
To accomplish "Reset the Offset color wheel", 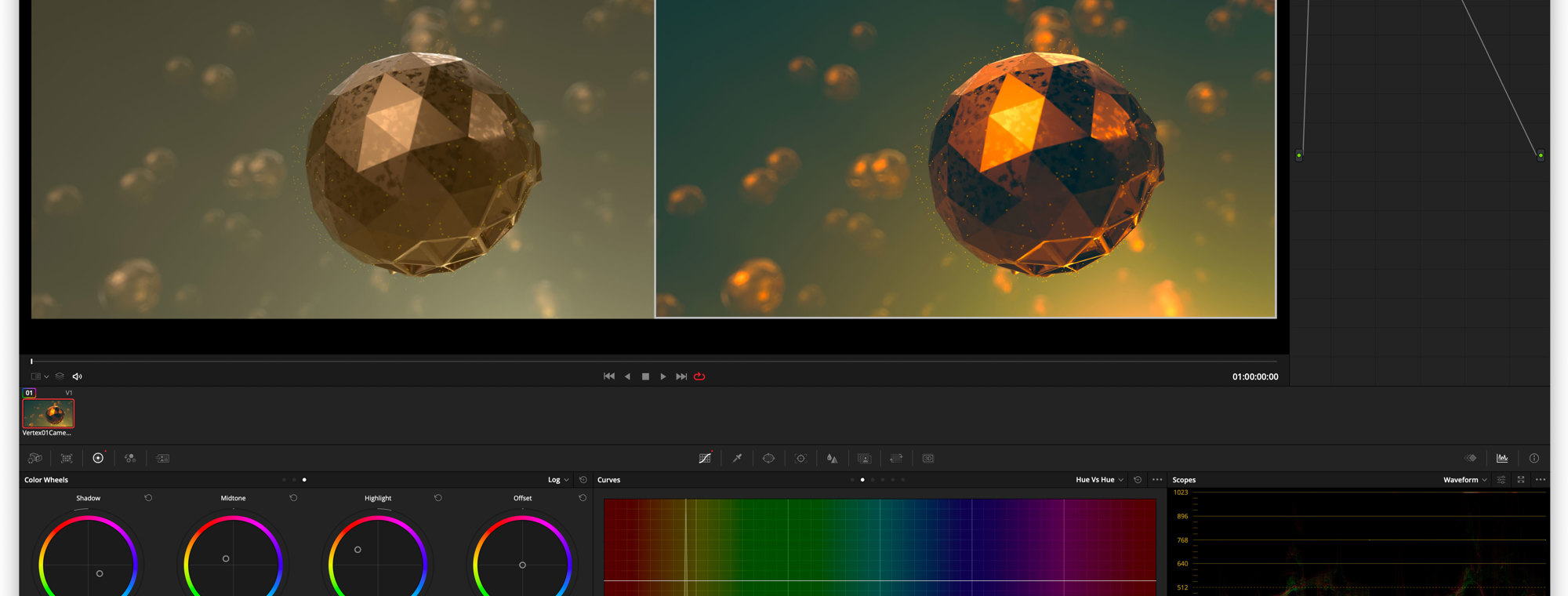I will pyautogui.click(x=583, y=498).
